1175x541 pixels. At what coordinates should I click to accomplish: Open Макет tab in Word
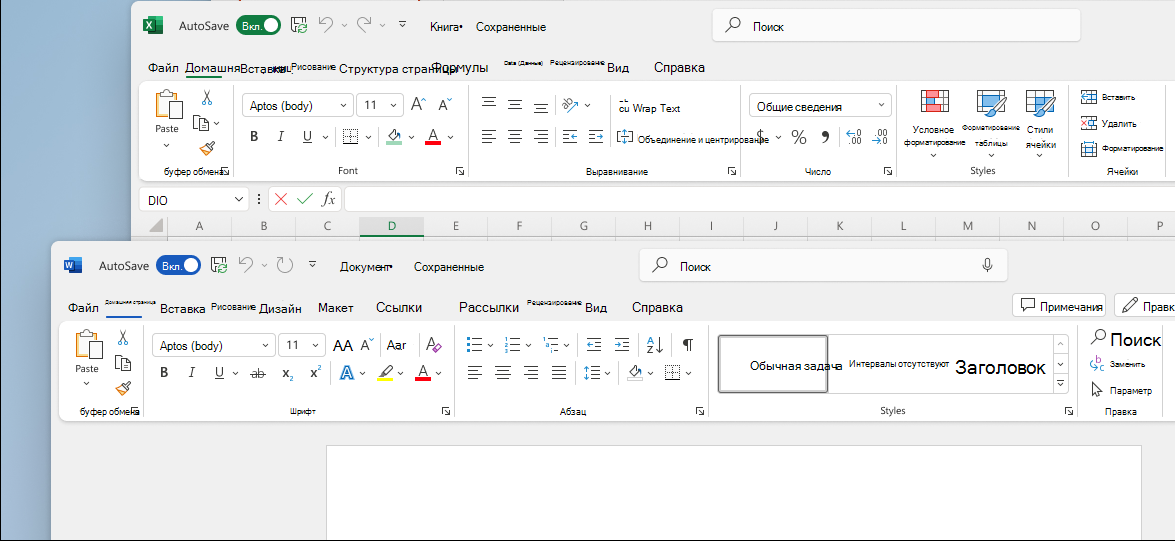(336, 308)
